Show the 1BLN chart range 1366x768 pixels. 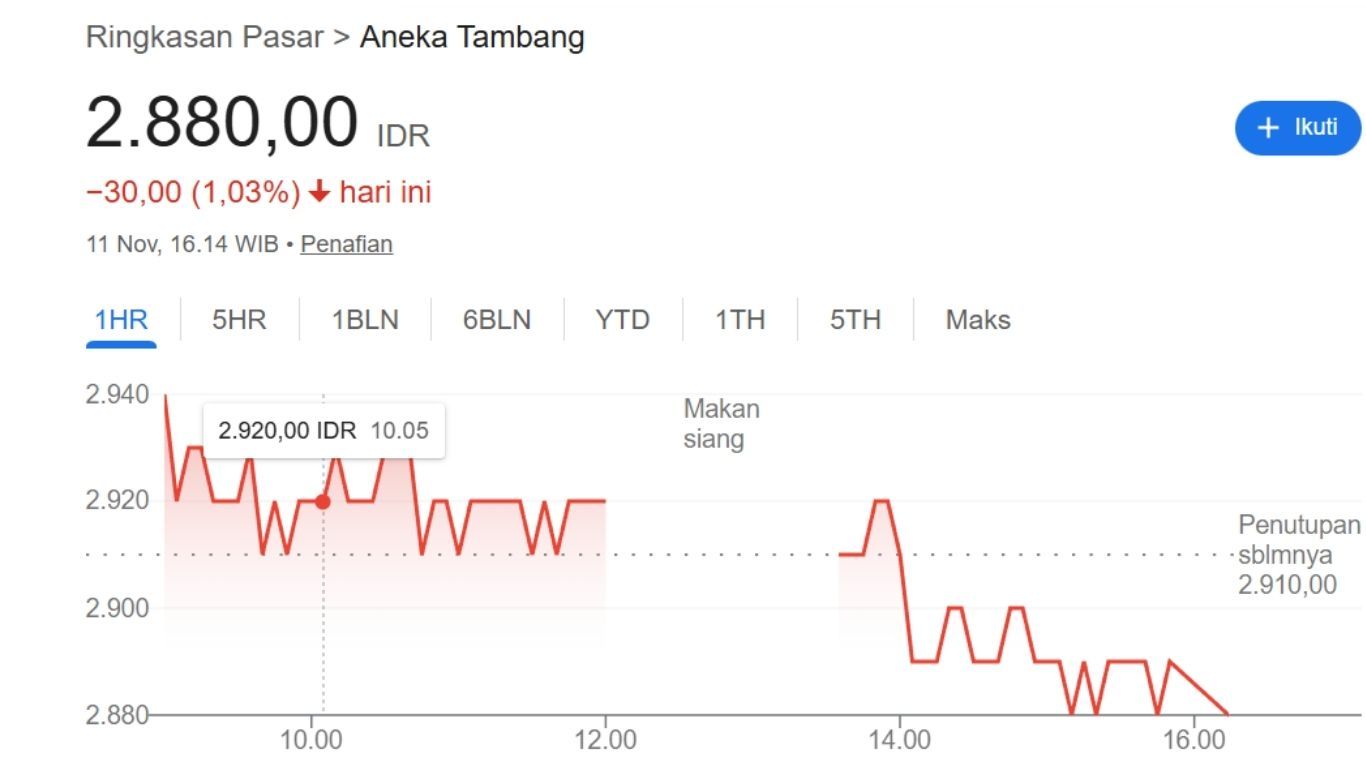pyautogui.click(x=365, y=320)
